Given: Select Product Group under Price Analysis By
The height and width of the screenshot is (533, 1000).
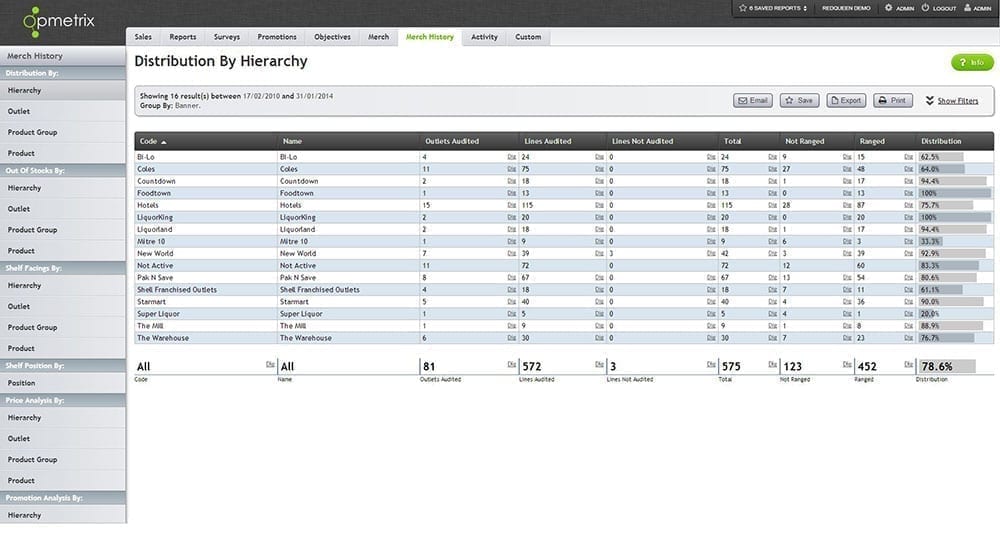Looking at the screenshot, I should click(62, 460).
